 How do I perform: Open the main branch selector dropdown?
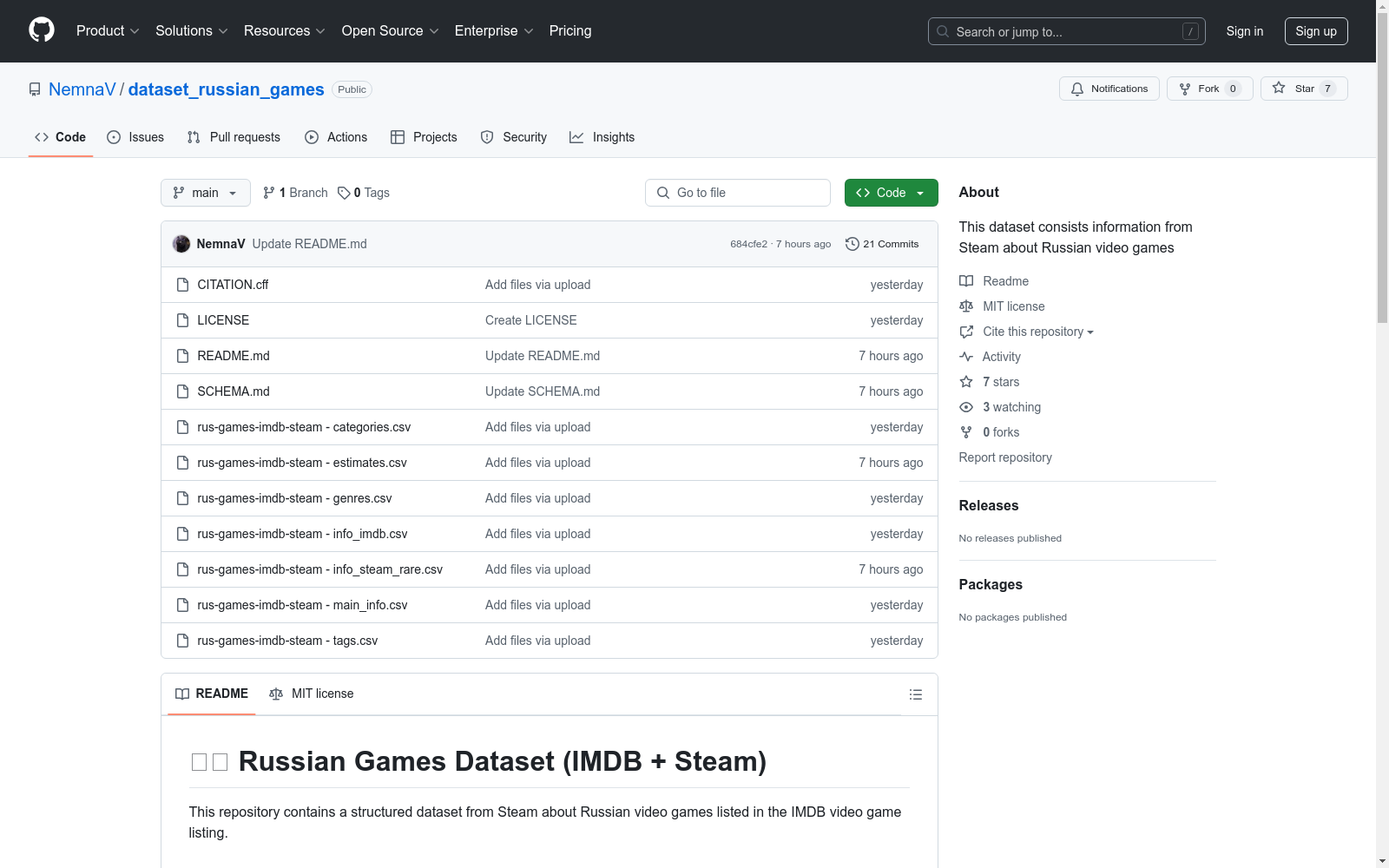point(206,193)
